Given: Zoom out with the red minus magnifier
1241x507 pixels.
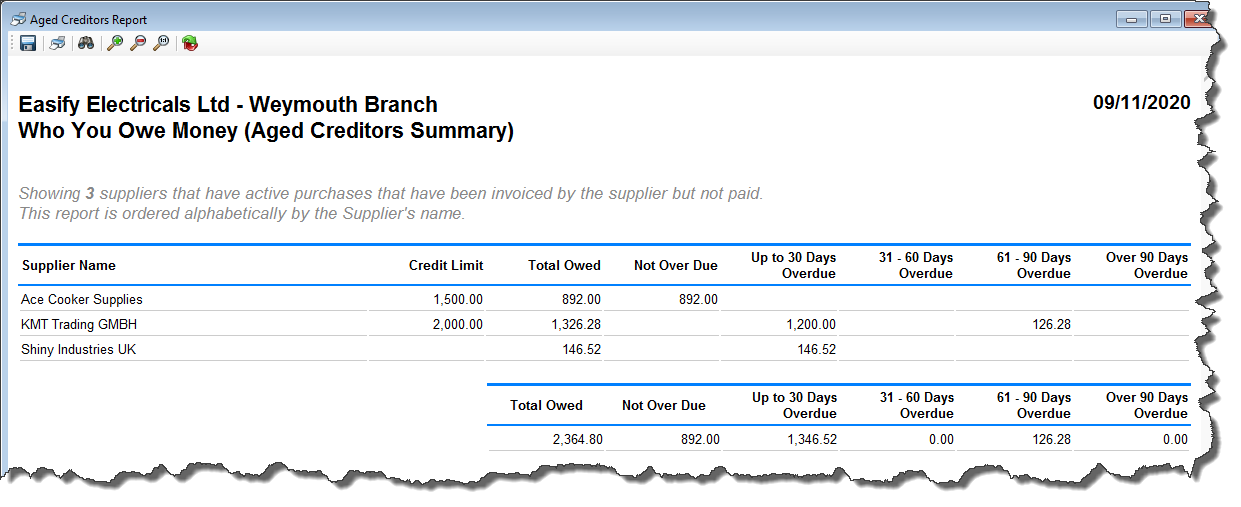Looking at the screenshot, I should point(138,43).
